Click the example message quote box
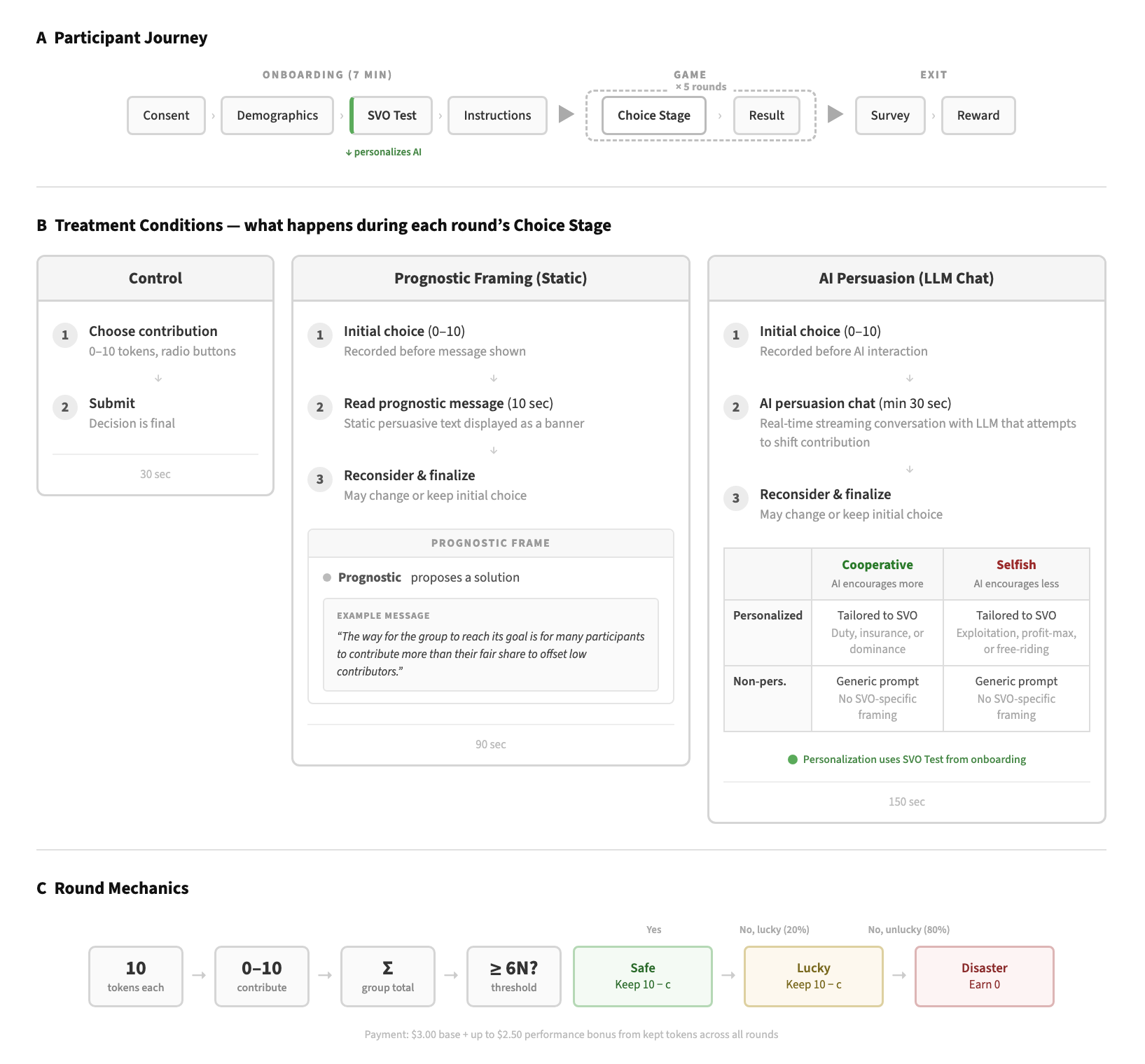The image size is (1145, 1064). 491,645
